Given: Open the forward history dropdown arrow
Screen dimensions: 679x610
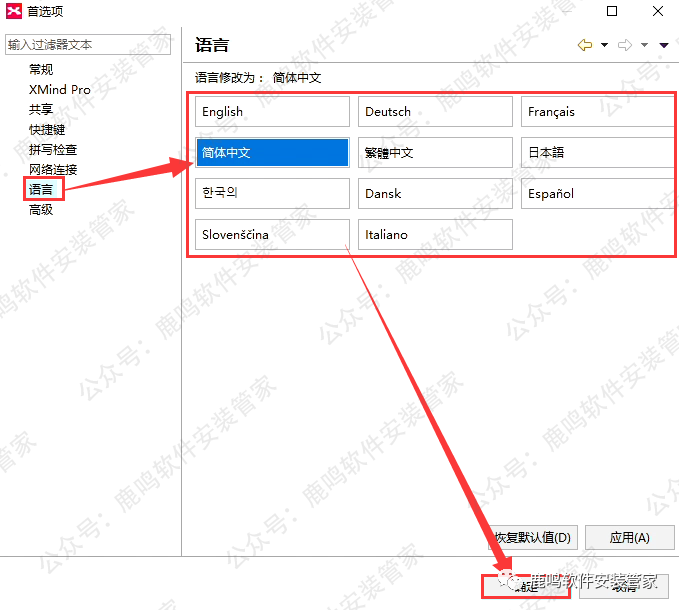Looking at the screenshot, I should 644,45.
